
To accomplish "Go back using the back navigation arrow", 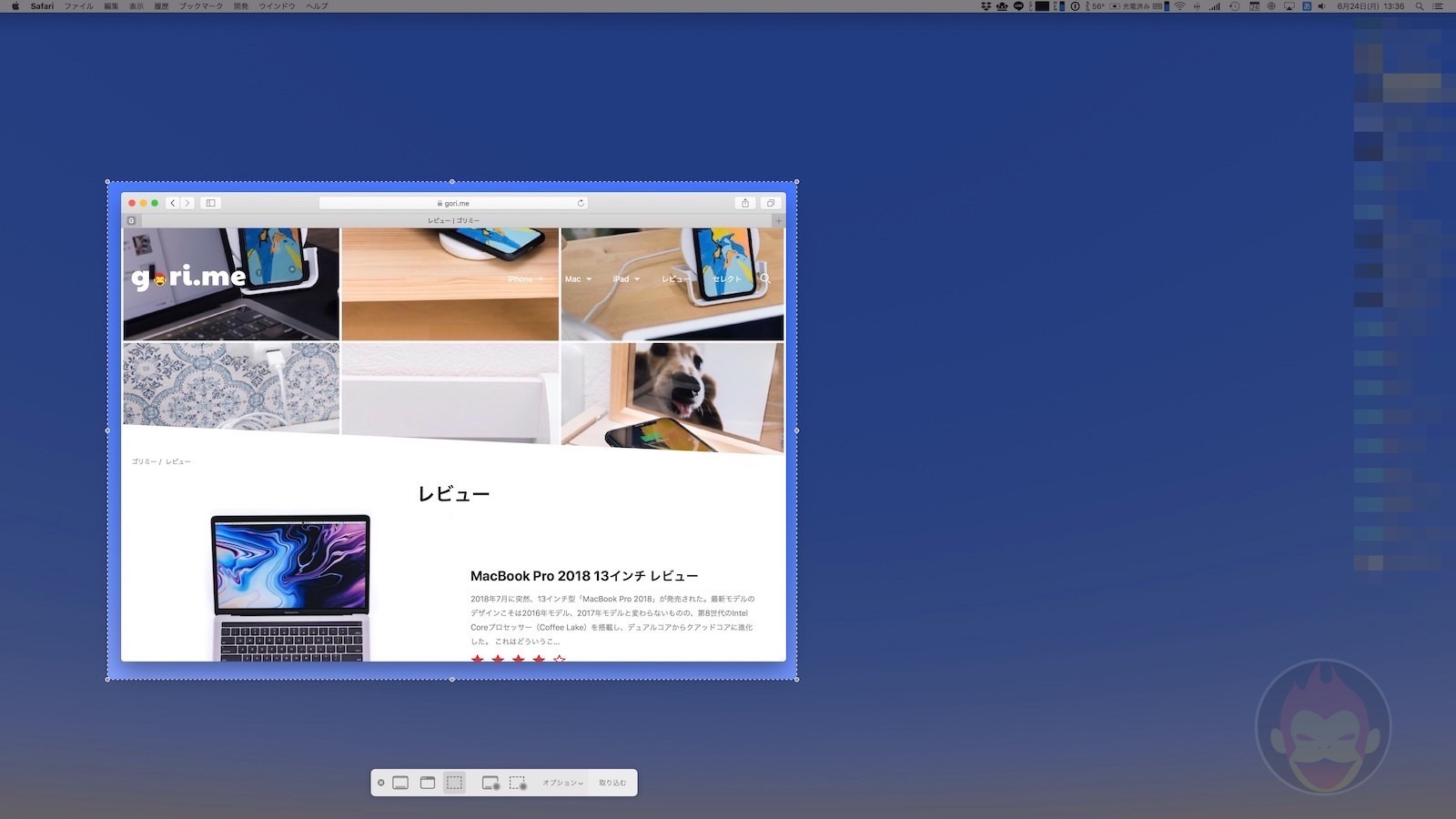I will (x=172, y=203).
